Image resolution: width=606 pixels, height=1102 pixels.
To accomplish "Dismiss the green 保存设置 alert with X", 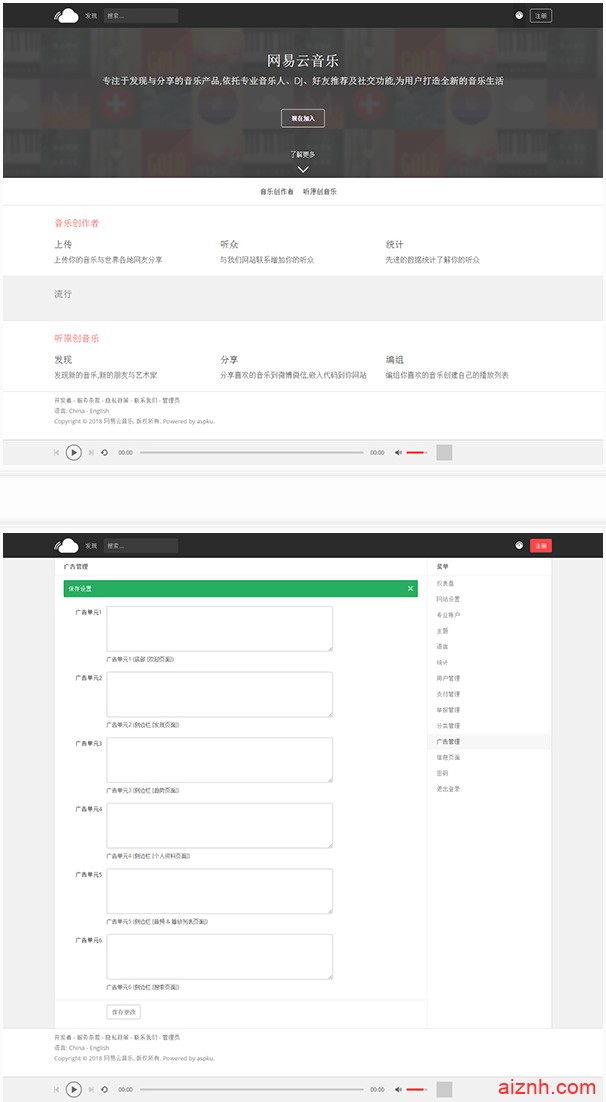I will tap(410, 589).
